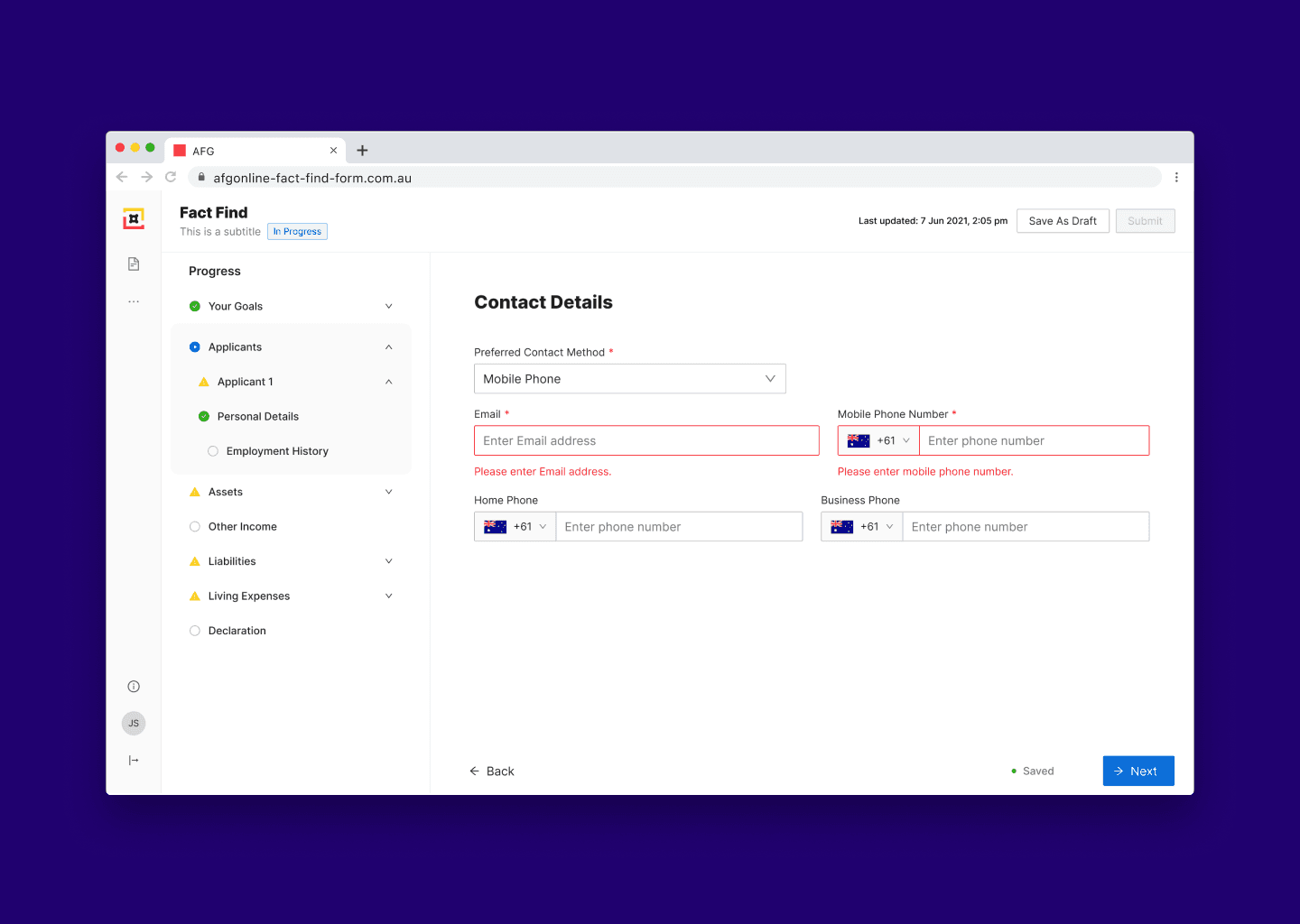Open the JS user avatar
Screen dimensions: 1300x924
tap(134, 723)
